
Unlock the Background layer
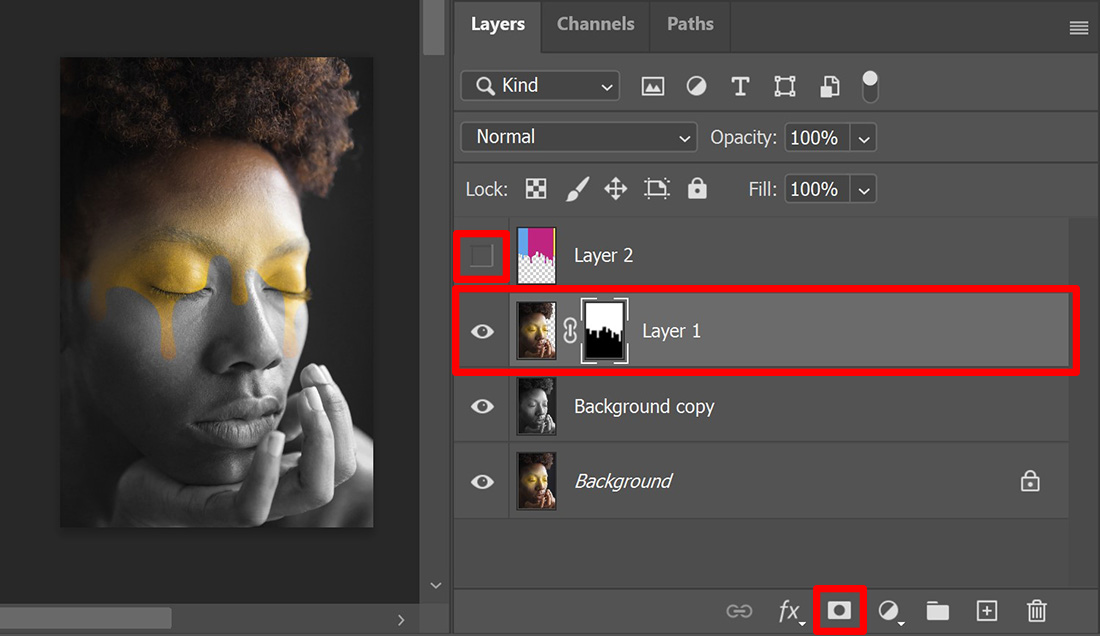click(1030, 481)
